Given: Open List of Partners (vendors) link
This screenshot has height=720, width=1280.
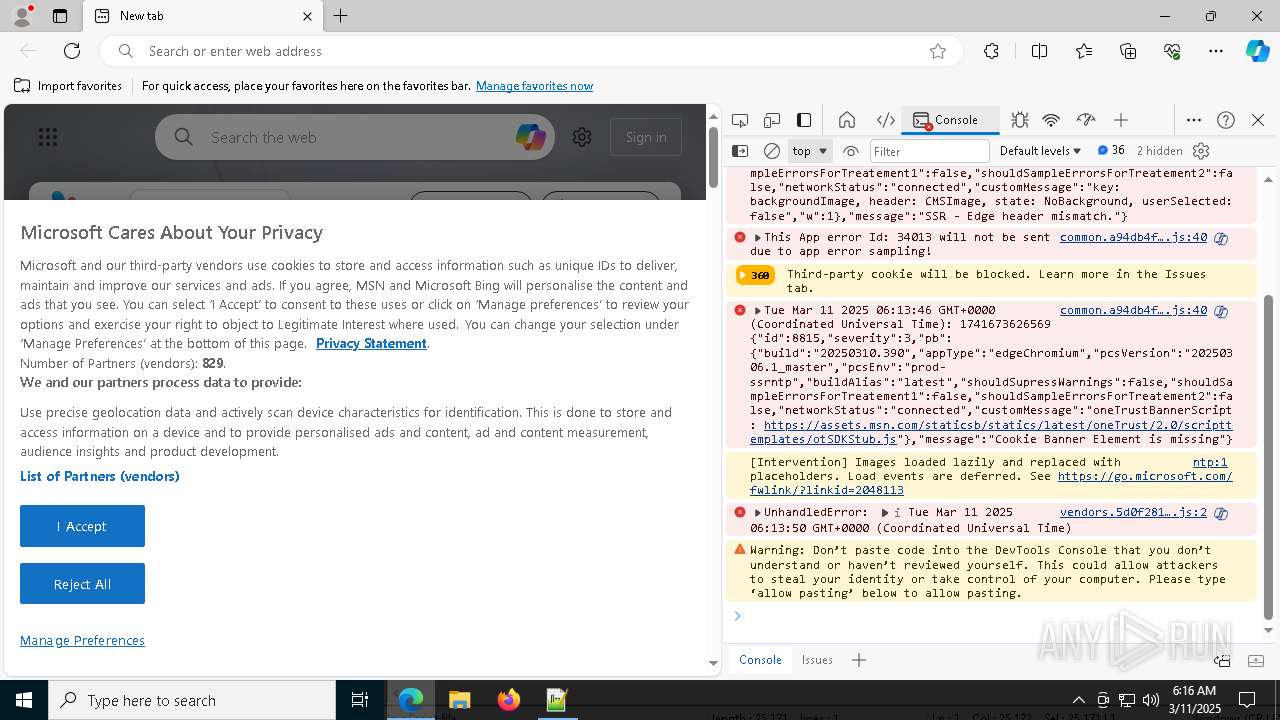Looking at the screenshot, I should (x=100, y=476).
